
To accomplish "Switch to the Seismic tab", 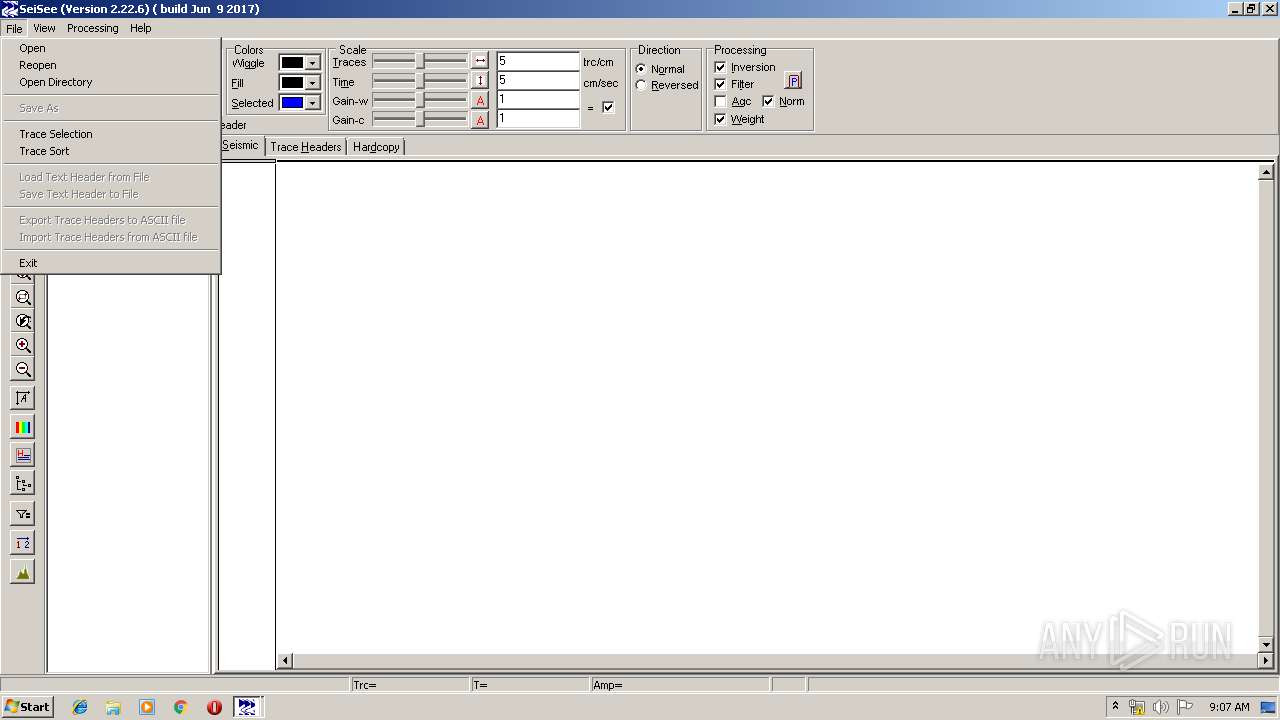I will coord(241,146).
